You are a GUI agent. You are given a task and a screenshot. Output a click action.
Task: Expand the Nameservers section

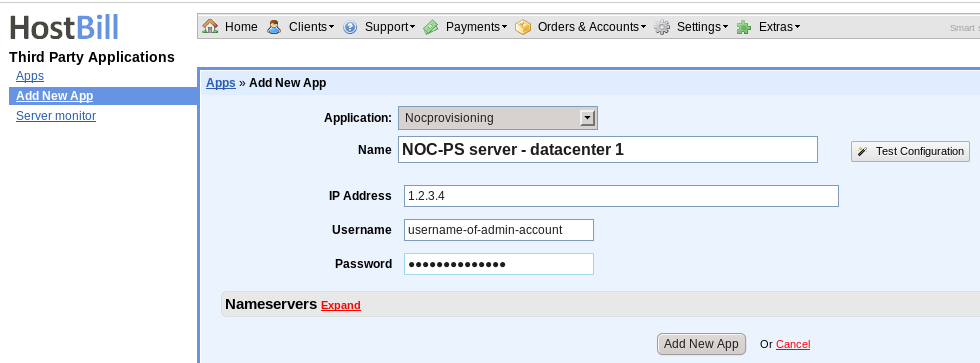[x=341, y=306]
